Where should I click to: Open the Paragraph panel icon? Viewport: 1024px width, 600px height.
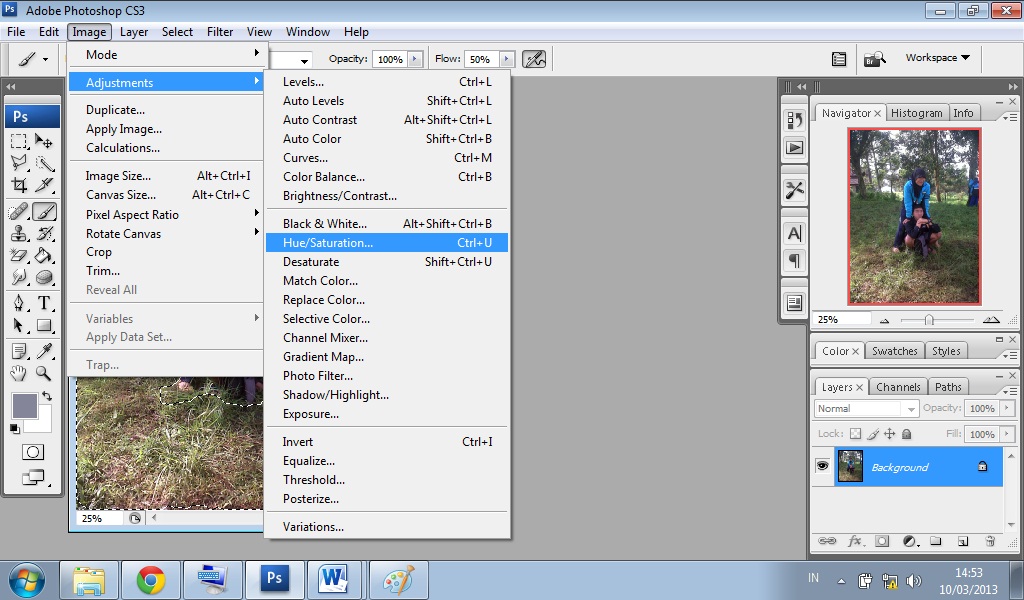(x=794, y=261)
